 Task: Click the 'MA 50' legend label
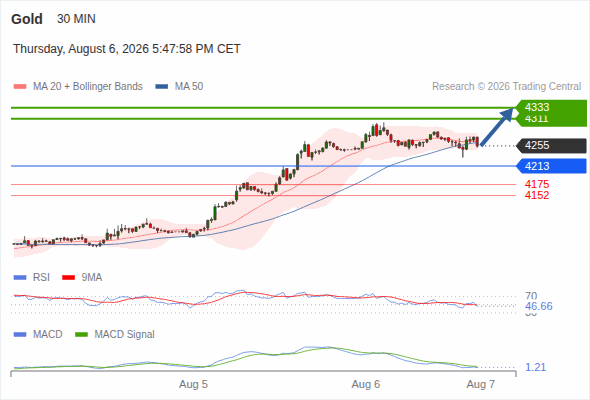click(x=189, y=87)
